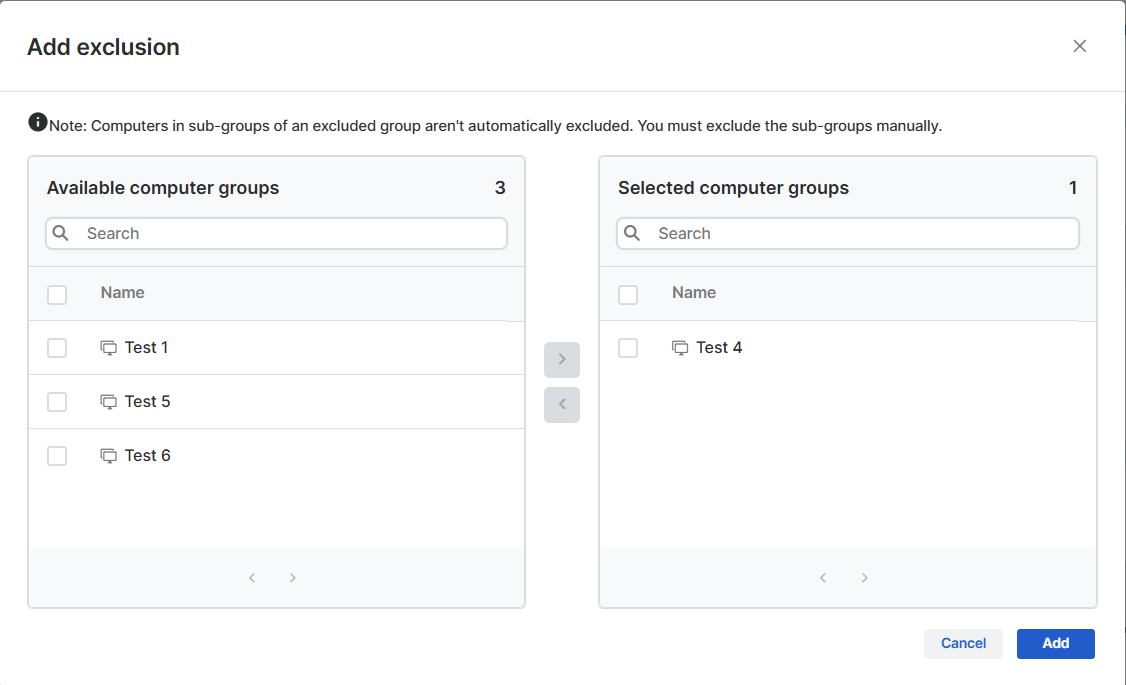Check the checkbox next to Test 1

pos(57,347)
